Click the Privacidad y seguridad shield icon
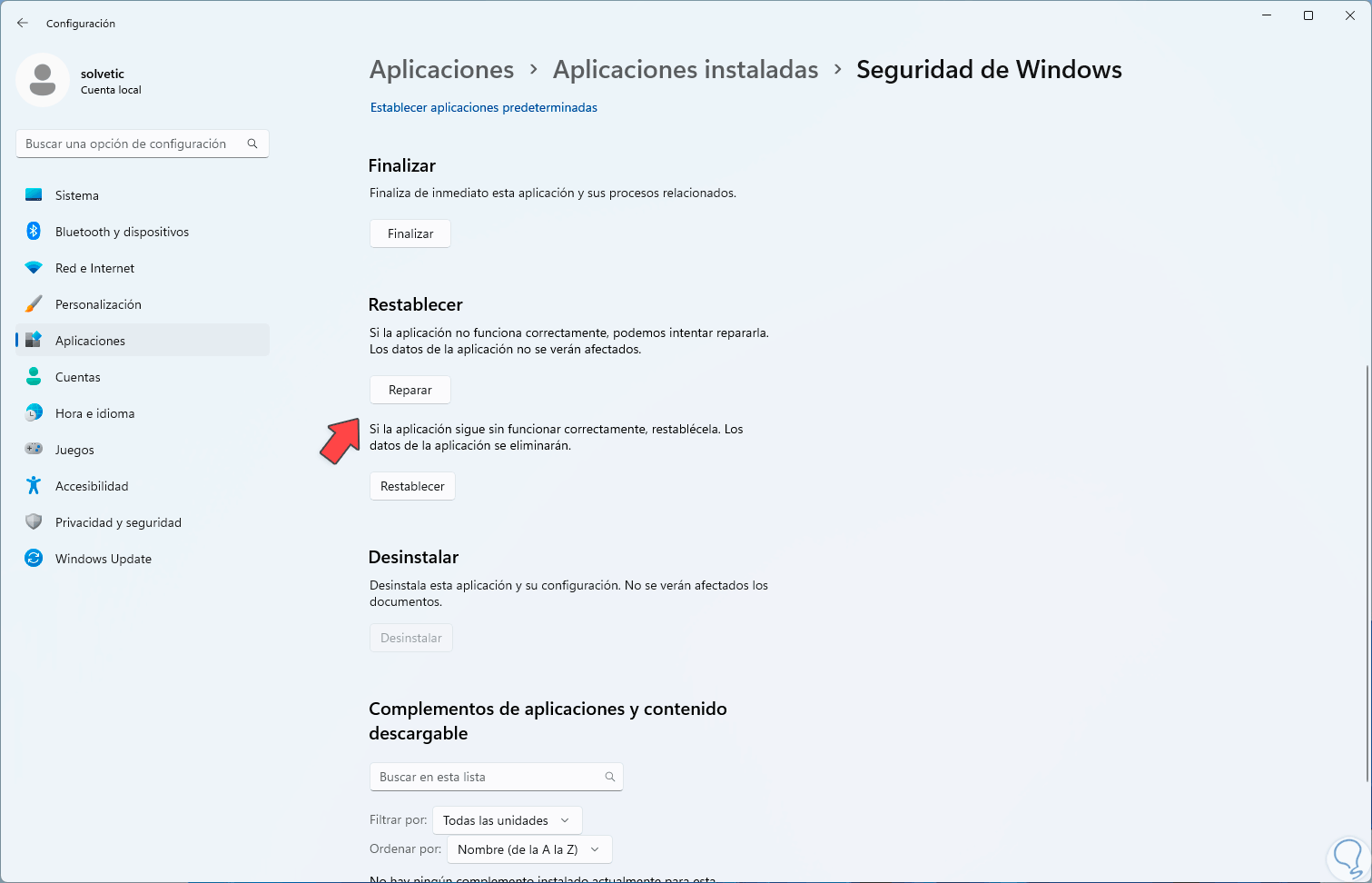The height and width of the screenshot is (883, 1372). click(34, 522)
